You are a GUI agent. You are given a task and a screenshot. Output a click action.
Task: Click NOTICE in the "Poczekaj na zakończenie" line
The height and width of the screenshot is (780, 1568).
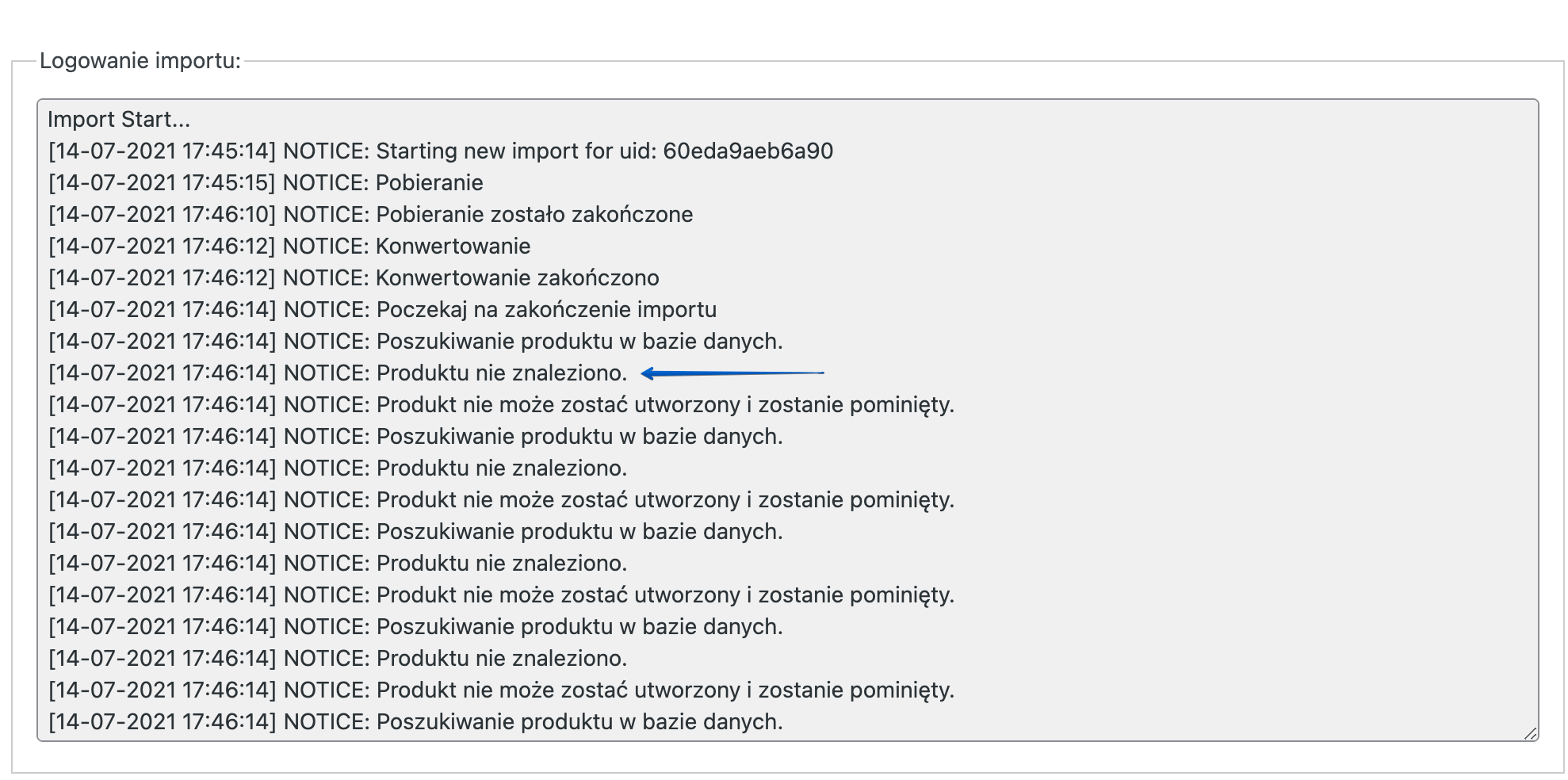325,310
